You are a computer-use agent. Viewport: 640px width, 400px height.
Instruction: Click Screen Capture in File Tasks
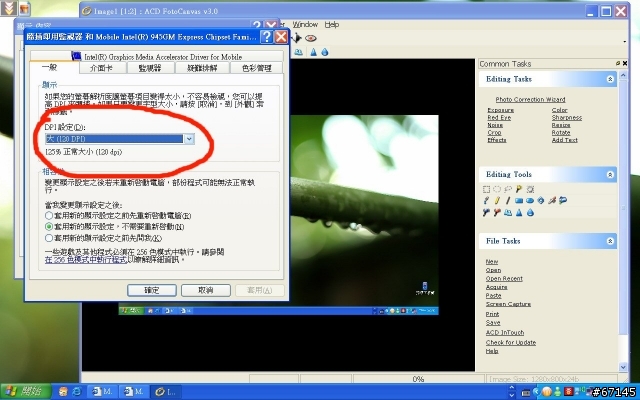pos(508,304)
